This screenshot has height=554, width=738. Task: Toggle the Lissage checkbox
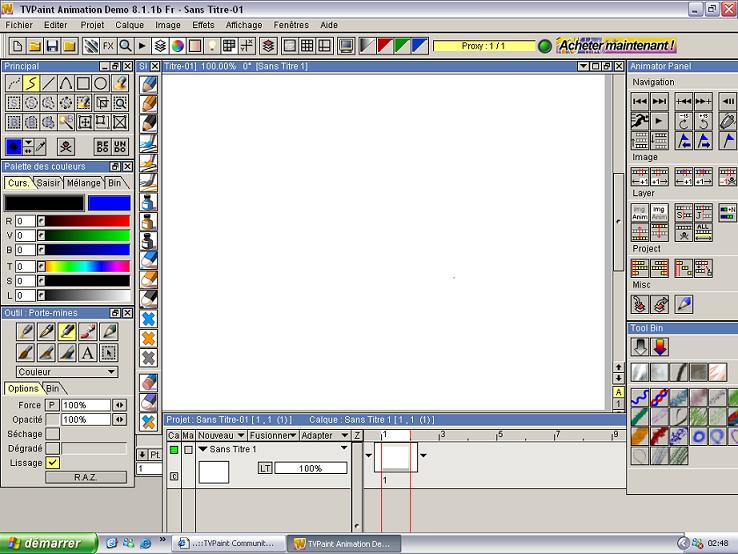pyautogui.click(x=53, y=463)
